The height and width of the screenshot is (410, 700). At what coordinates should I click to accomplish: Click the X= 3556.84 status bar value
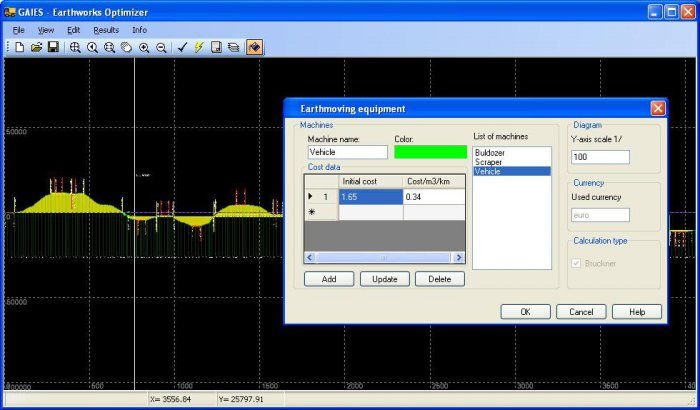(171, 399)
